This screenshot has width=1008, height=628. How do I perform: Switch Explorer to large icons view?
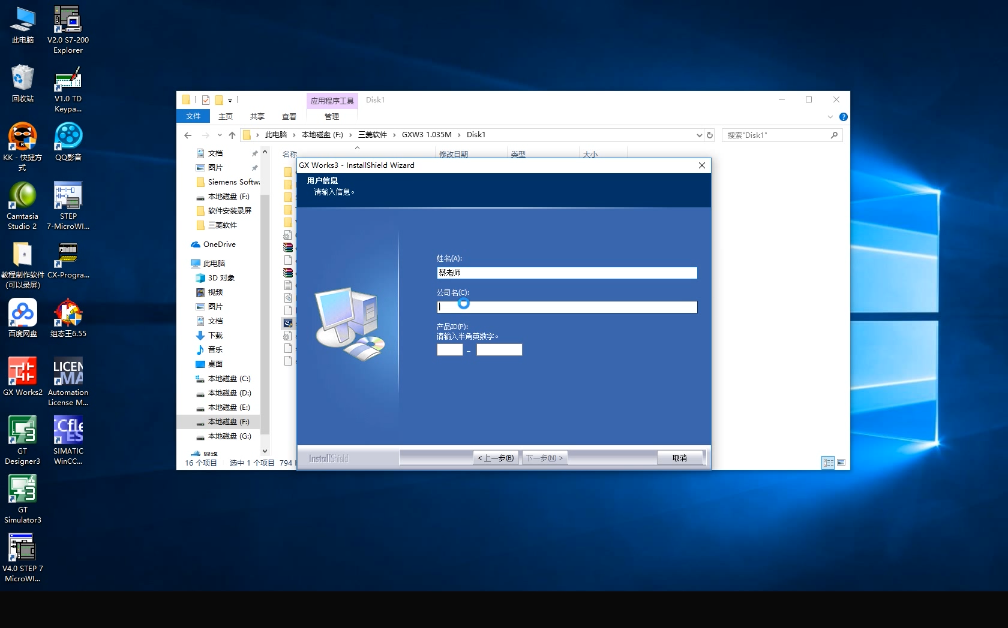tap(840, 463)
